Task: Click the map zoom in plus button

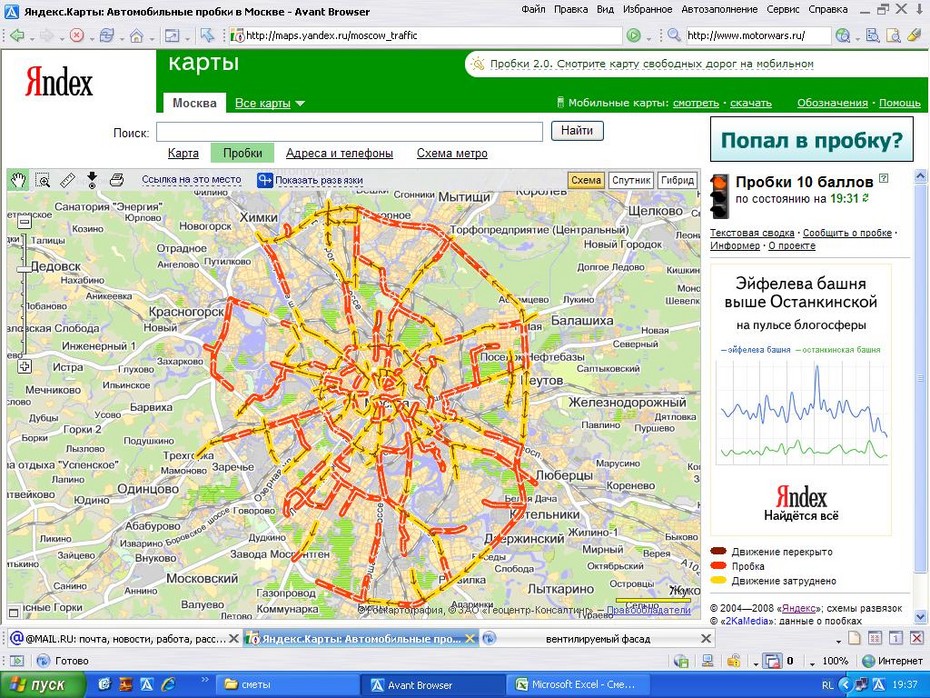Action: 24,366
